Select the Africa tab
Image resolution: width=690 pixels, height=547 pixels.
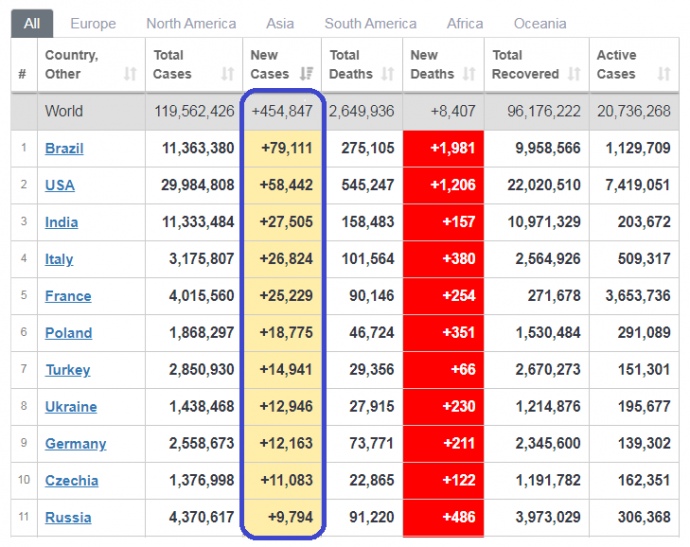[x=466, y=23]
